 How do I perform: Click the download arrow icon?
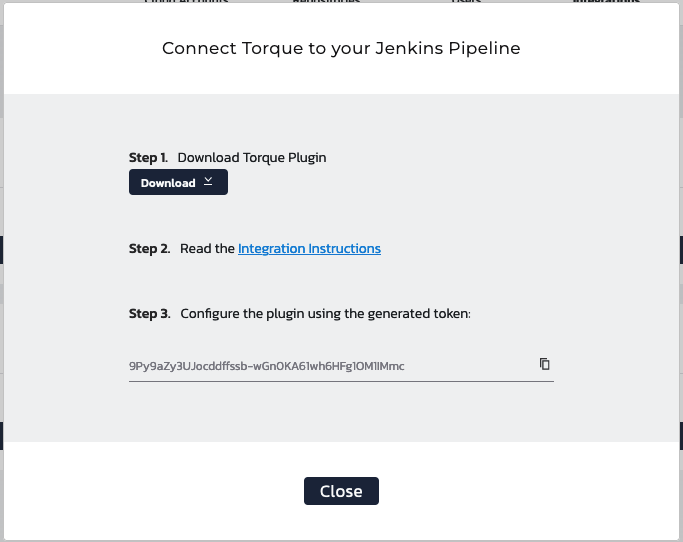(x=208, y=182)
